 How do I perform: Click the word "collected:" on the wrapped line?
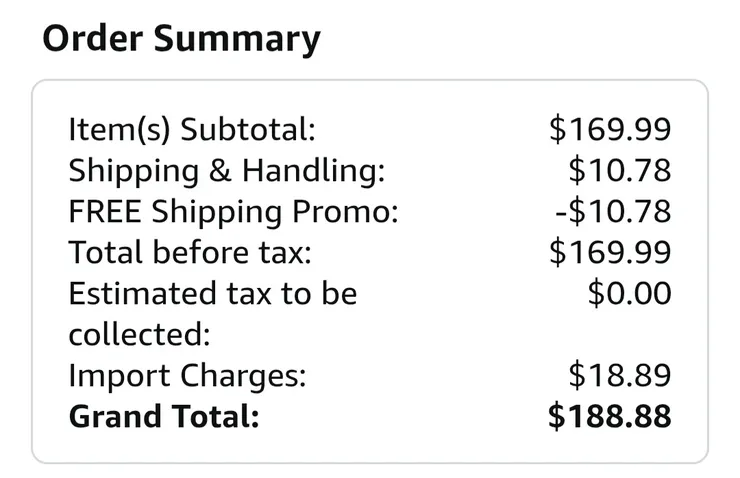point(125,335)
